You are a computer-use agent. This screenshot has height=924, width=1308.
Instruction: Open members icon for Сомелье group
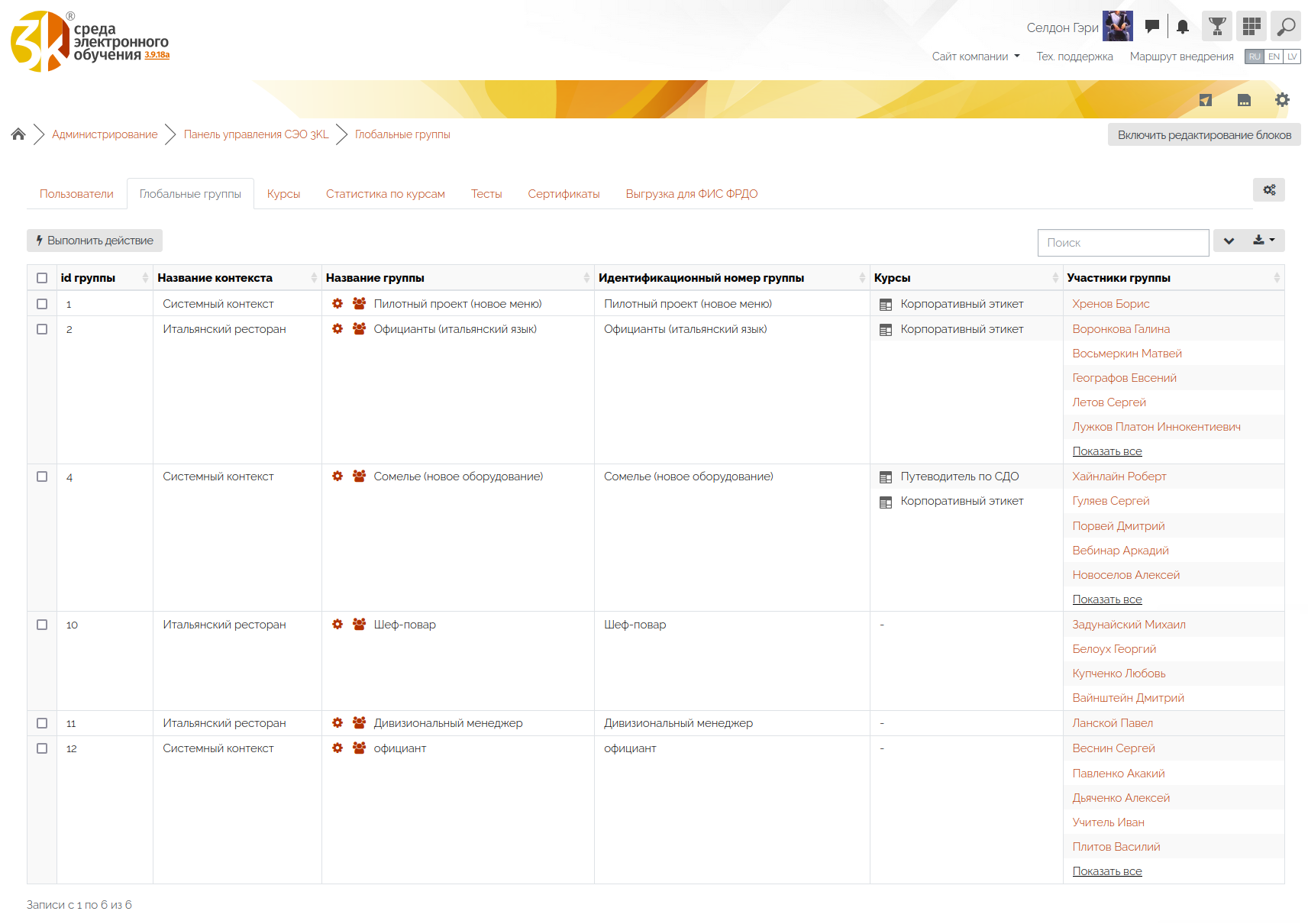pyautogui.click(x=359, y=477)
